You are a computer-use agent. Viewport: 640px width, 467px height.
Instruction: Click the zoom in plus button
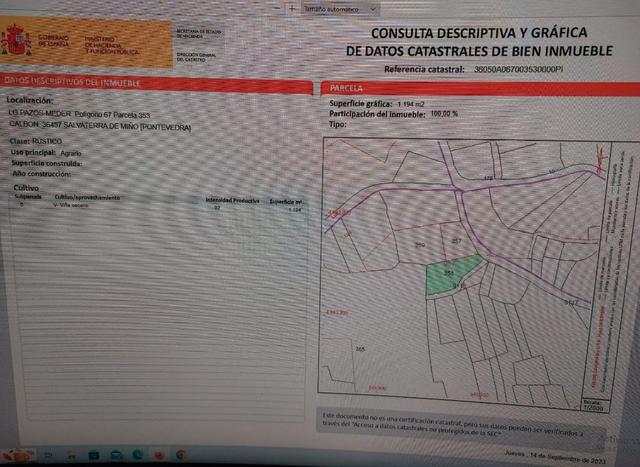click(291, 8)
